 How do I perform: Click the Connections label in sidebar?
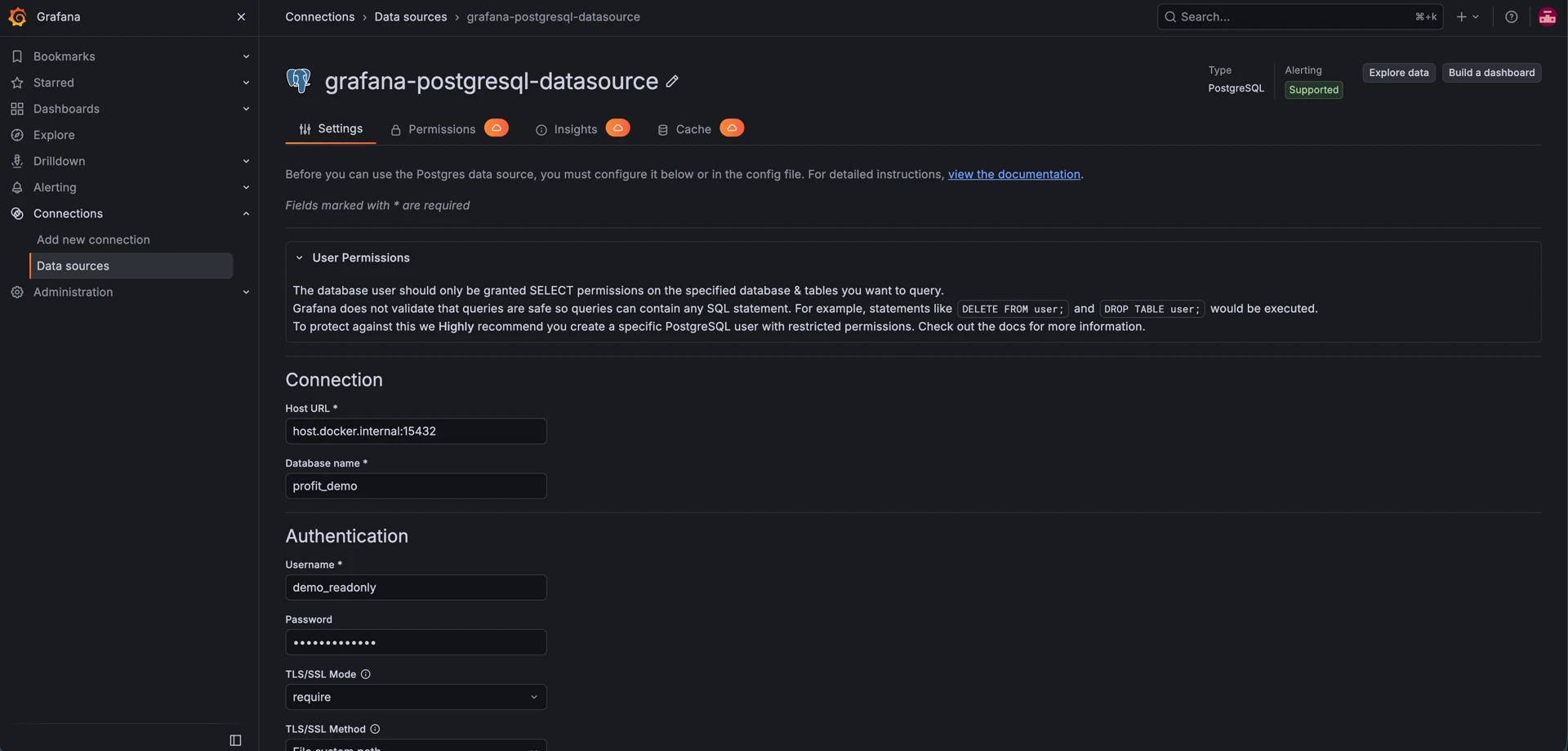click(x=68, y=213)
